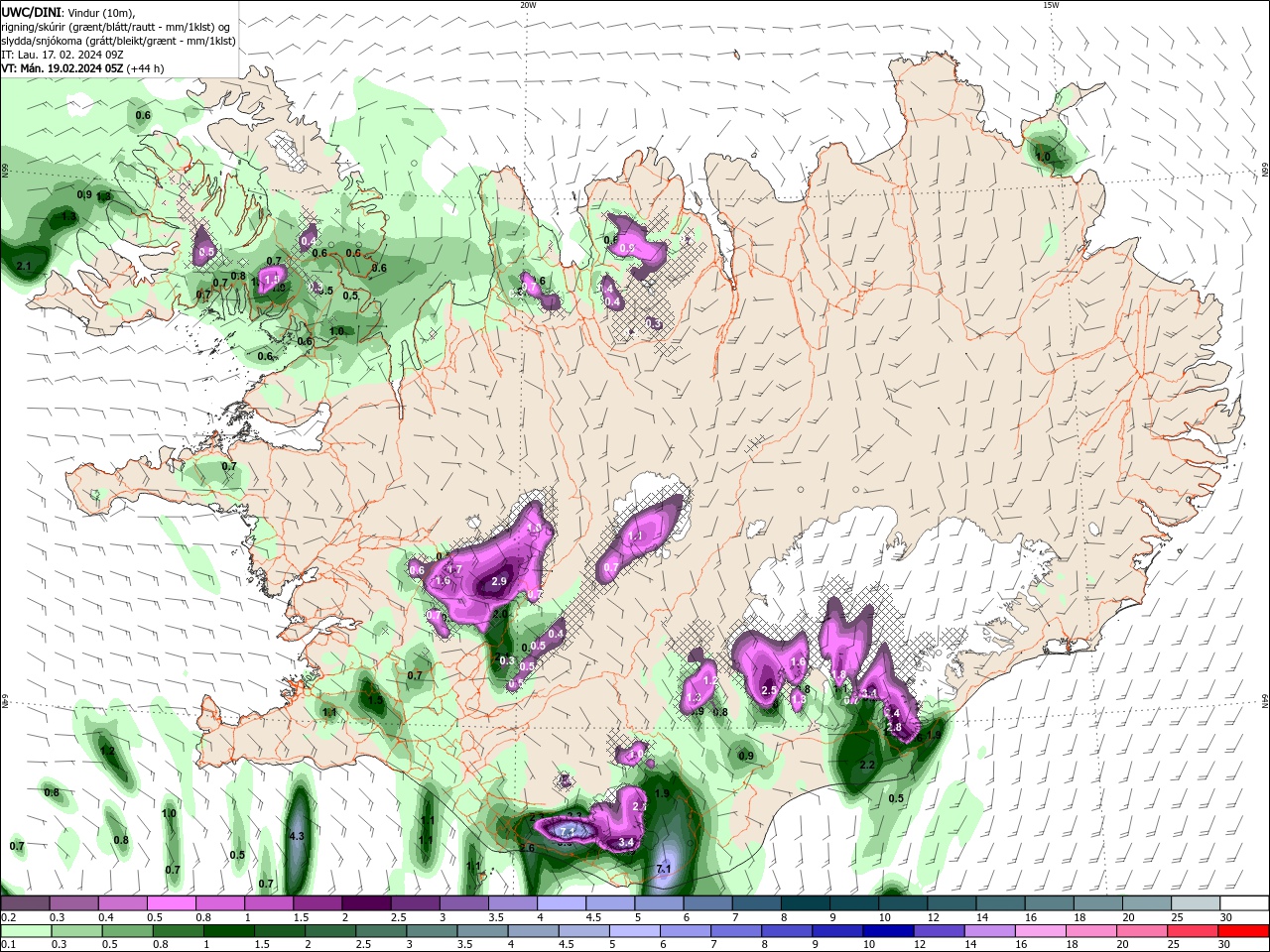
Task: Click the 'VT: Mán. 19.02.2024 05Z' valid time
Action: click(62, 68)
